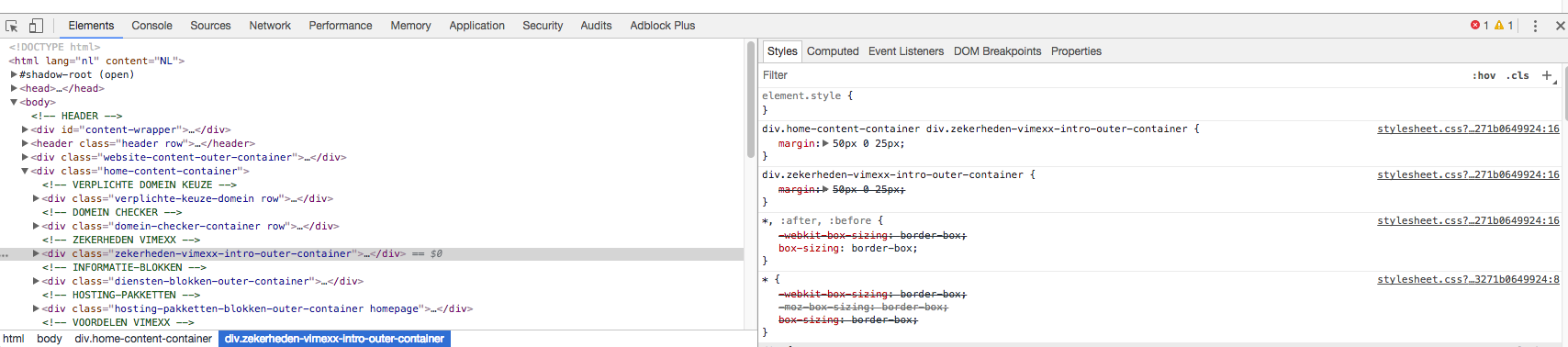
Task: Add a new style rule with plus icon
Action: pyautogui.click(x=1547, y=75)
